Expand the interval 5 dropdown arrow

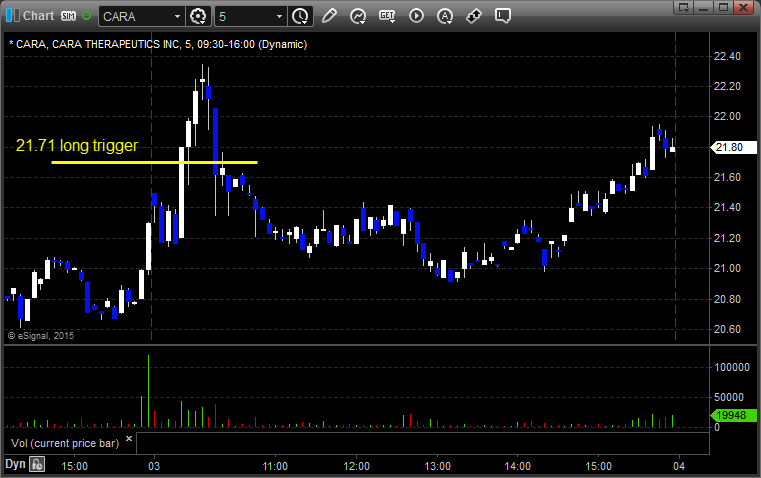click(280, 16)
